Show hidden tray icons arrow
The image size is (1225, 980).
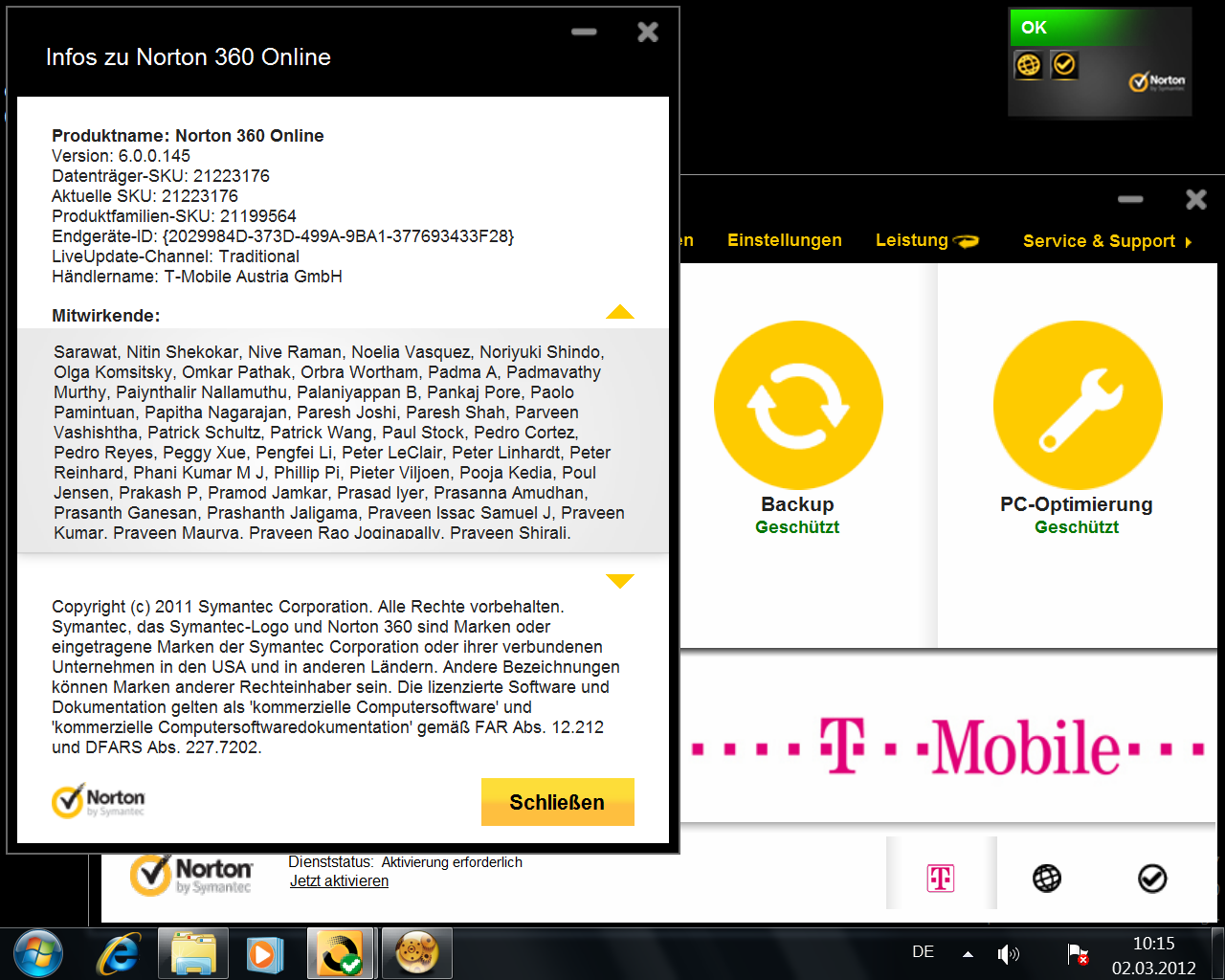coord(968,953)
